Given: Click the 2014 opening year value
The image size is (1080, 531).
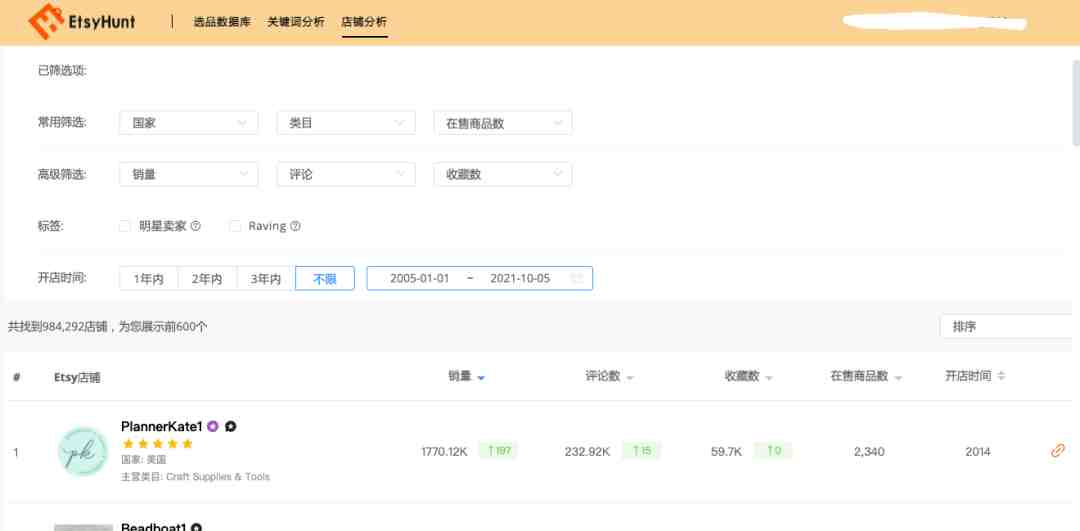Looking at the screenshot, I should [x=978, y=452].
